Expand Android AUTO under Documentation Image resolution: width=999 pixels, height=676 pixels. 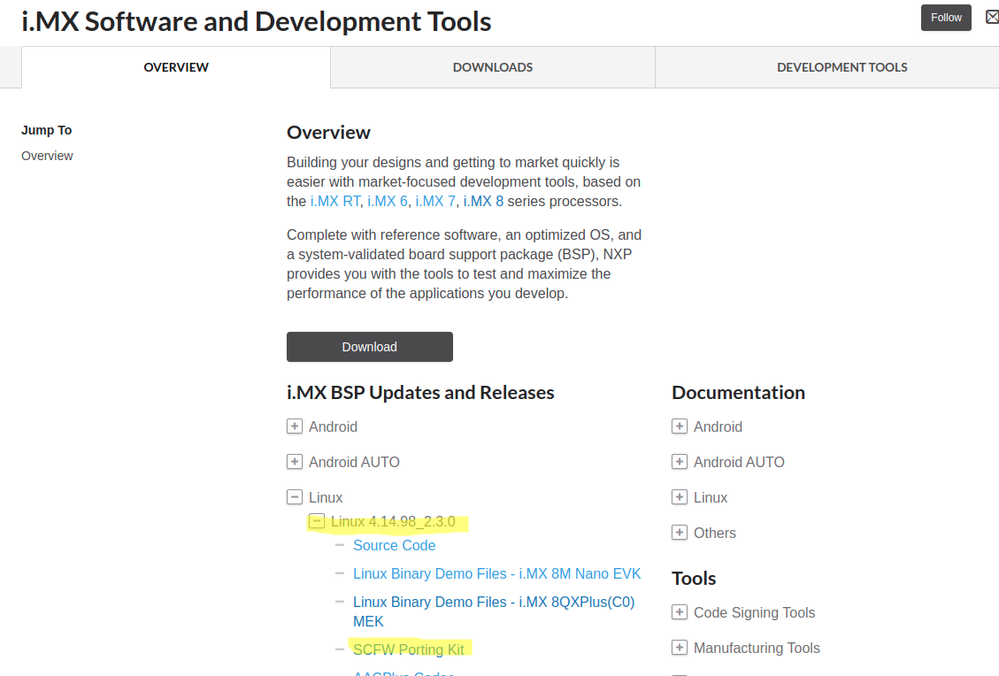coord(679,462)
